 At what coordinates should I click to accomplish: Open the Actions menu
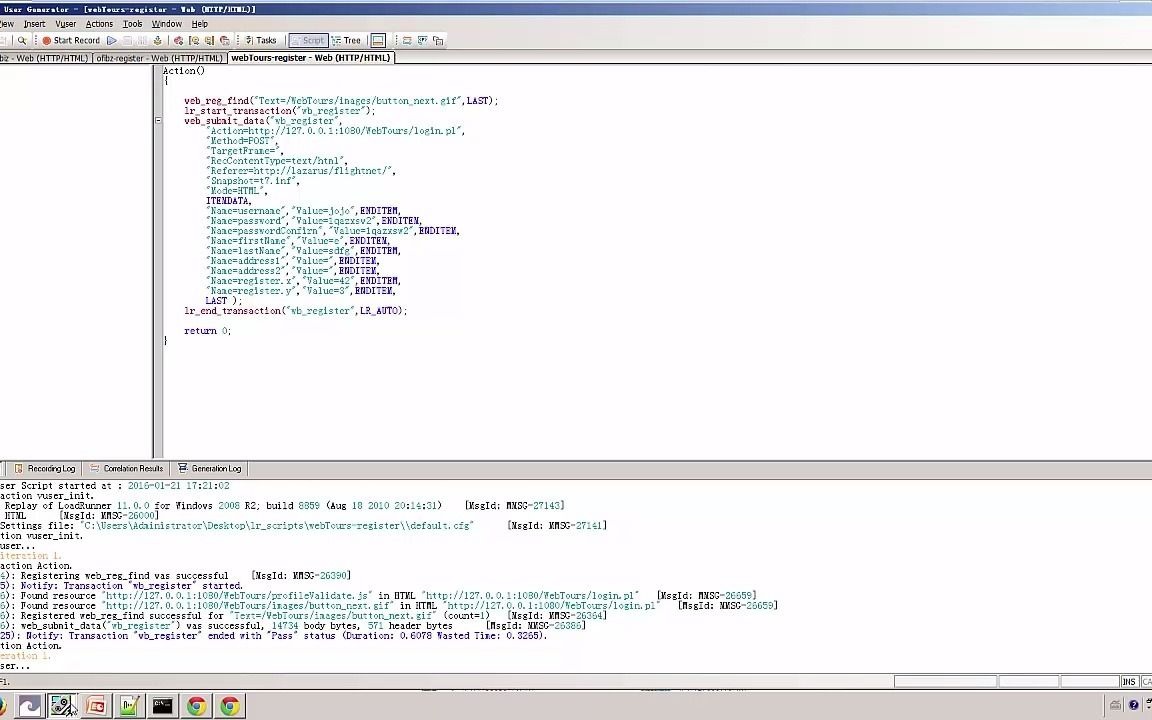[x=99, y=23]
